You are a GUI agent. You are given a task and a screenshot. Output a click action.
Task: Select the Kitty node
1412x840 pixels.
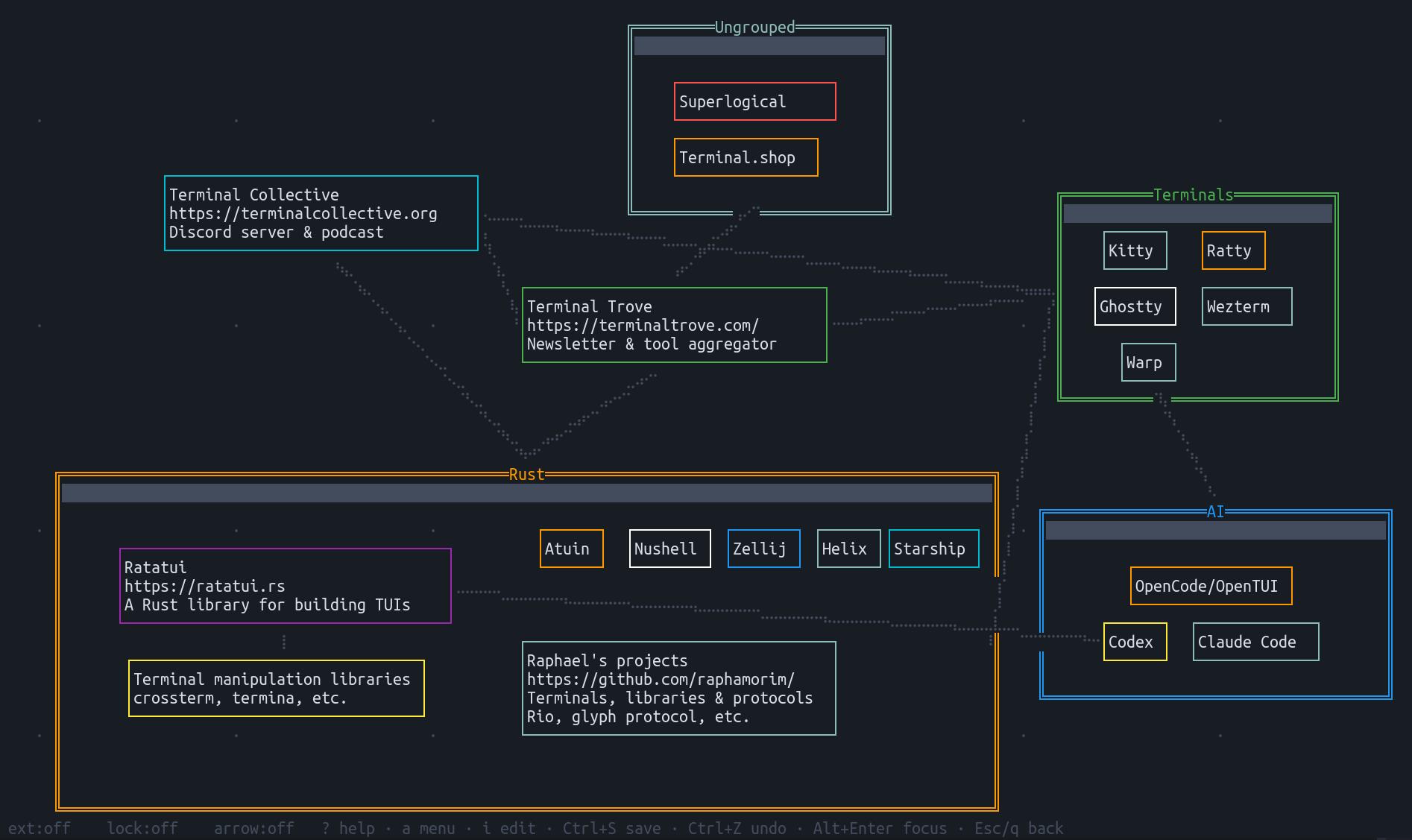coord(1135,250)
